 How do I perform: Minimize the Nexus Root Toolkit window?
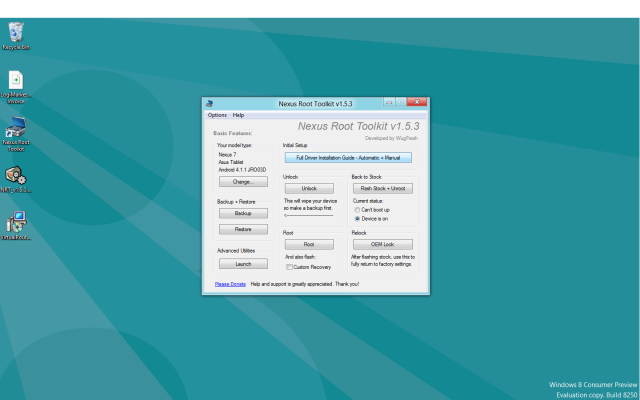coord(389,102)
